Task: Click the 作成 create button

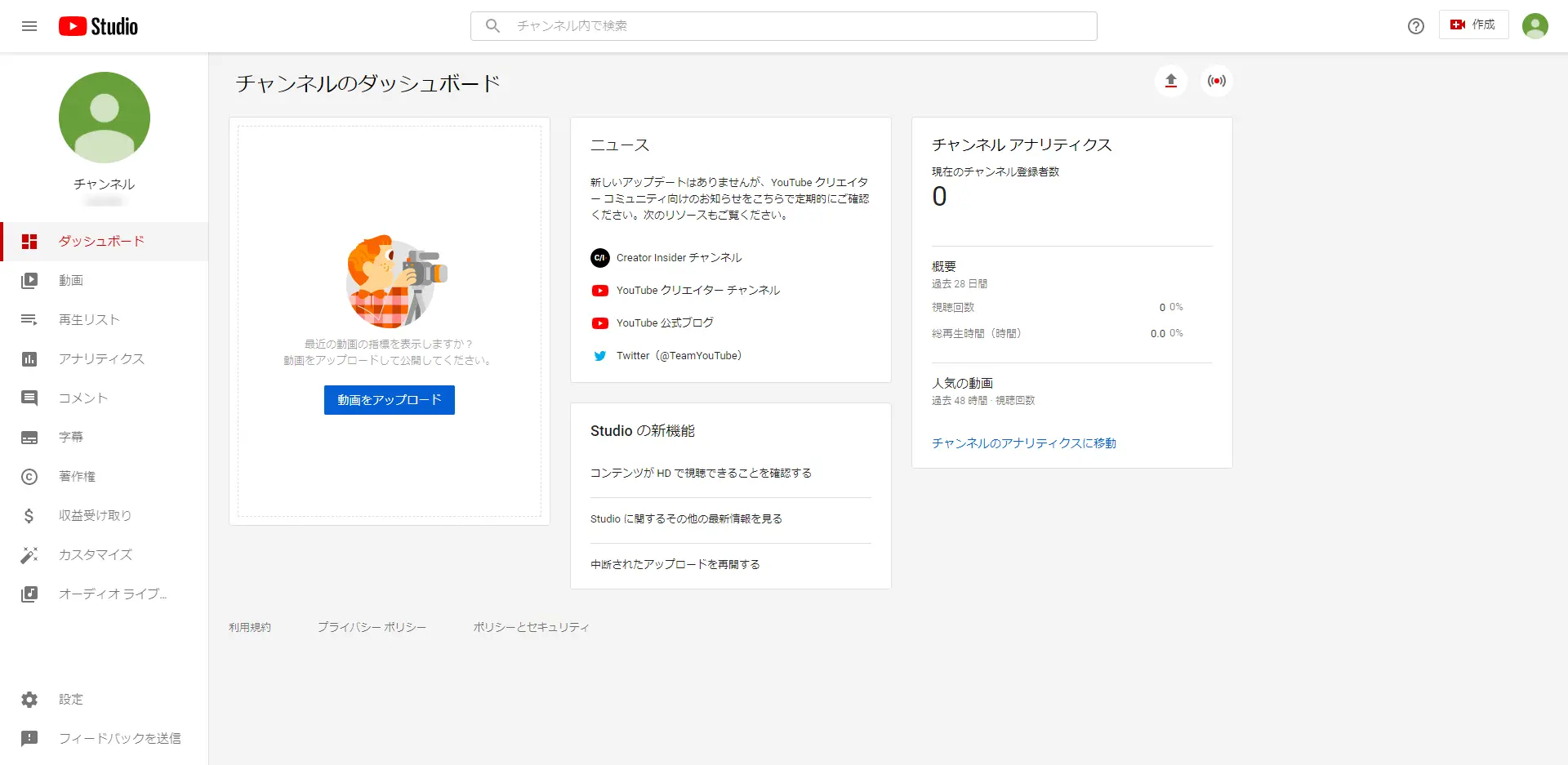Action: (x=1473, y=25)
